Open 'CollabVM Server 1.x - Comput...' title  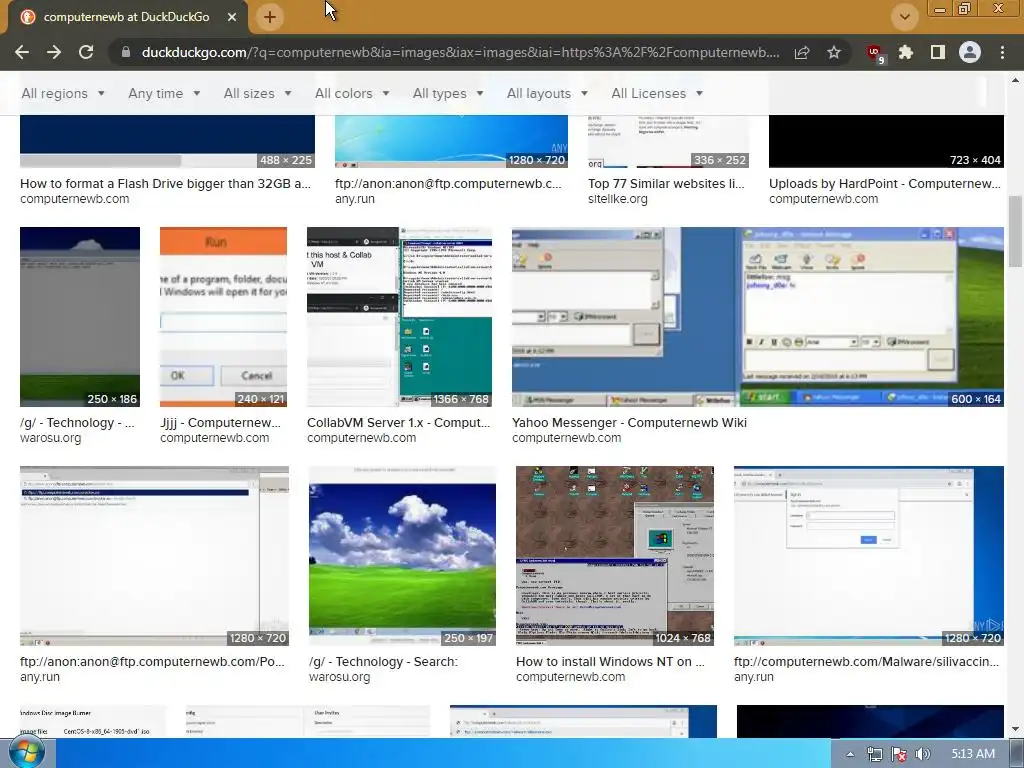(x=398, y=423)
